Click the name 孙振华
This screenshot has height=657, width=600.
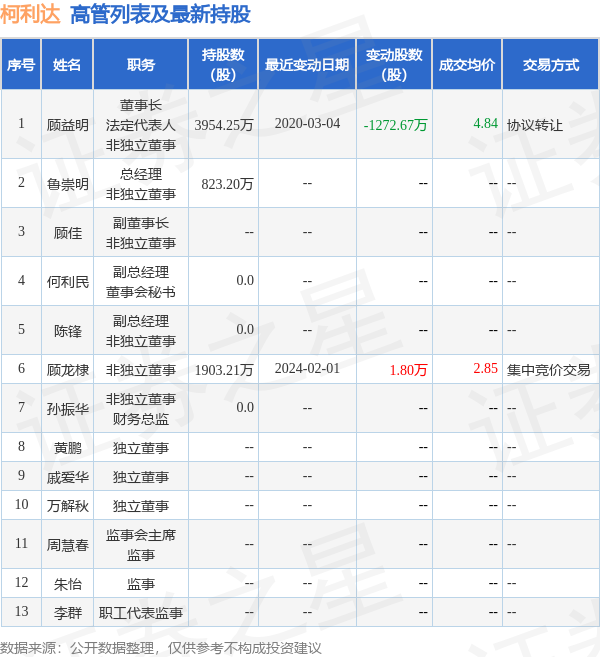(x=67, y=409)
